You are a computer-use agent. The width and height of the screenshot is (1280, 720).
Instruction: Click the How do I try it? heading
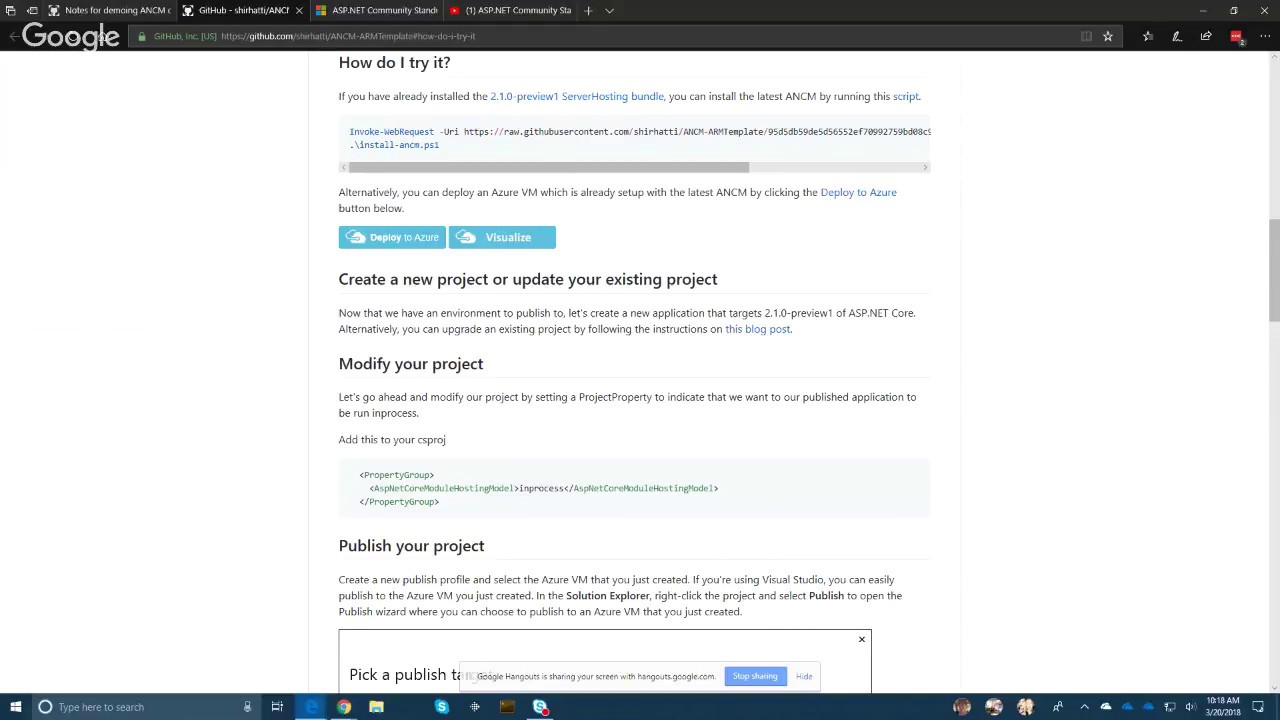[394, 62]
